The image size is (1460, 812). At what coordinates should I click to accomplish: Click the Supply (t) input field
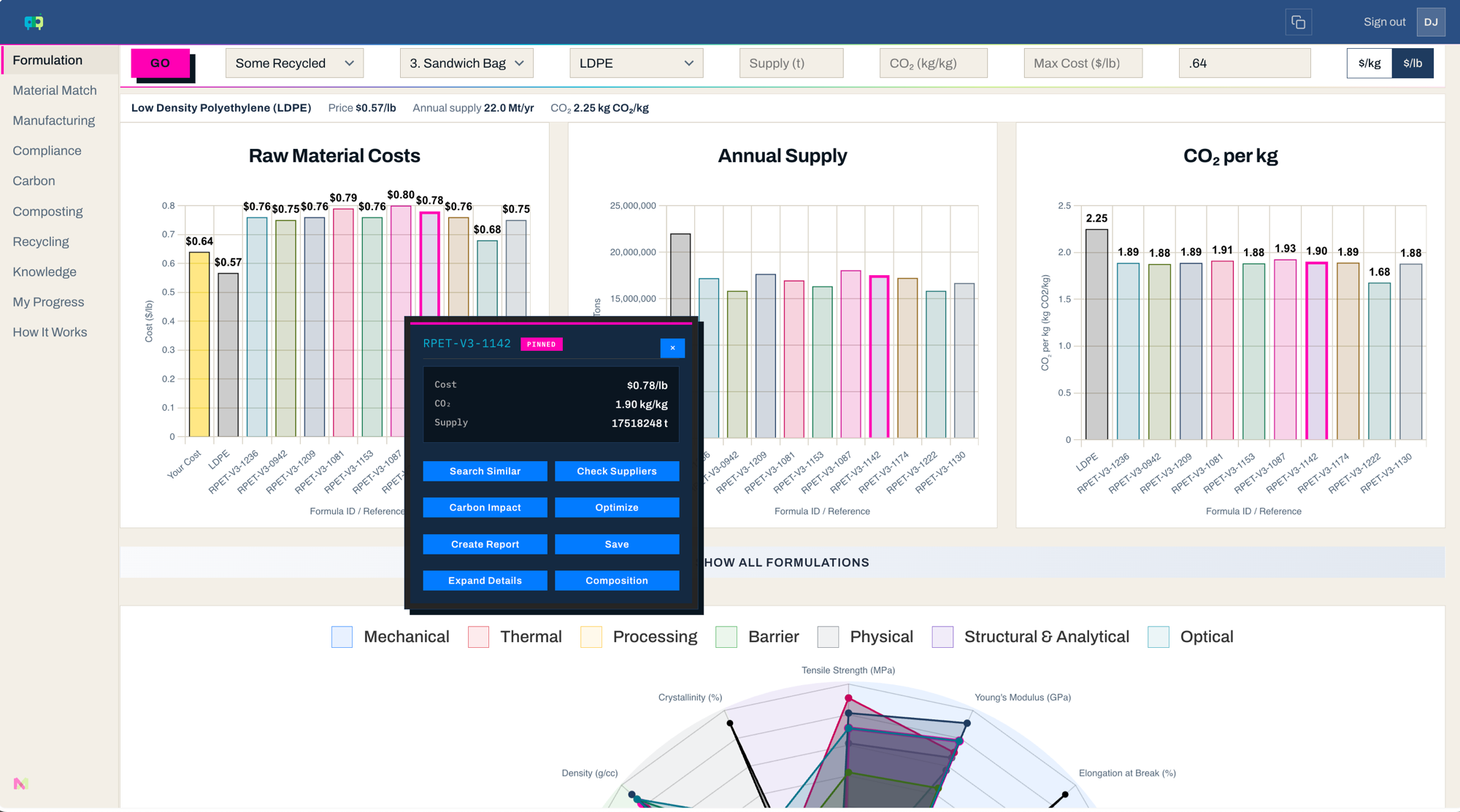[x=791, y=63]
